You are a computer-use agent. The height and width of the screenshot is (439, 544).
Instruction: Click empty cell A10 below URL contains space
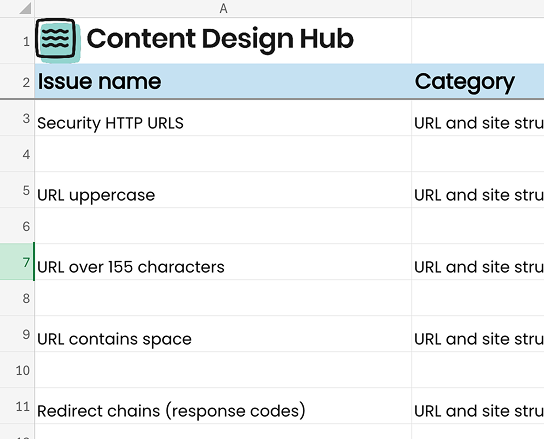point(223,370)
